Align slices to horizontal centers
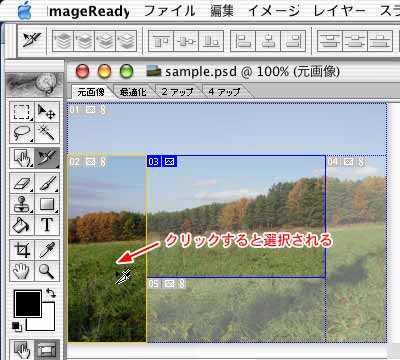Viewport: 400px width, 360px height. 268,41
